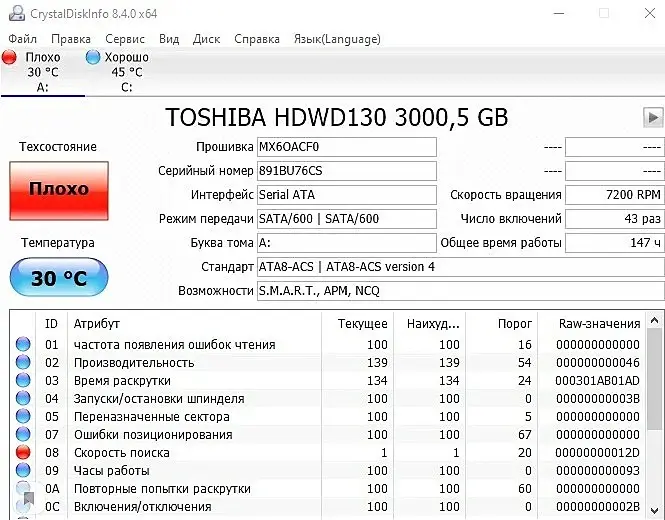Select disk A: tab with Плохо status

pyautogui.click(x=42, y=72)
